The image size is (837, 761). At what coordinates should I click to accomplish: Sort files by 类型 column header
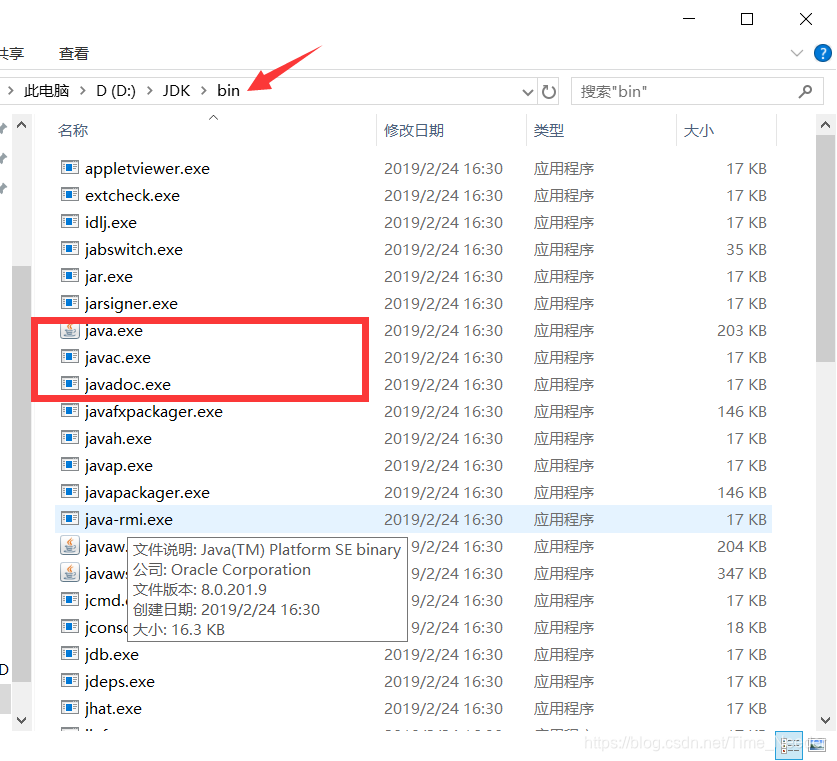(549, 130)
